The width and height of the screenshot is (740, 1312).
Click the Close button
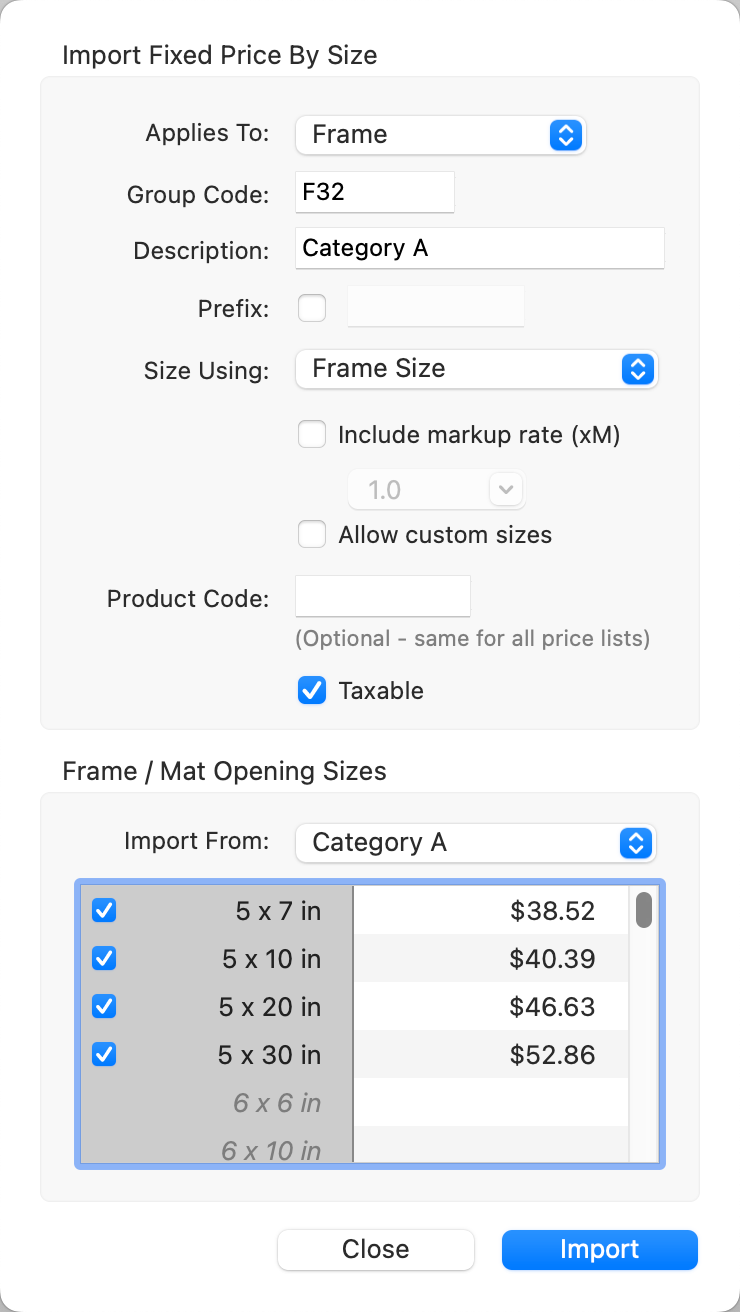point(375,1249)
